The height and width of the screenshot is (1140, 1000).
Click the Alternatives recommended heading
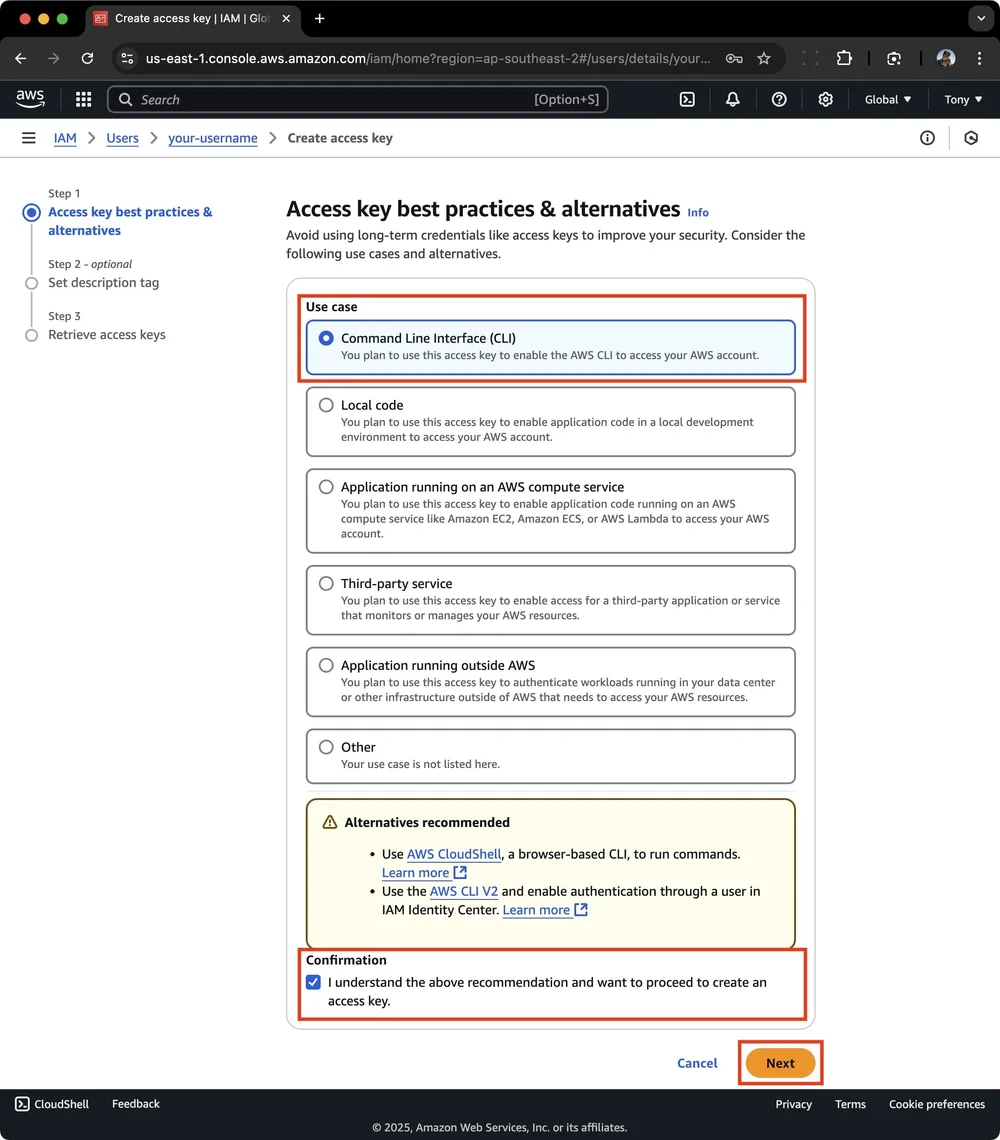coord(427,822)
